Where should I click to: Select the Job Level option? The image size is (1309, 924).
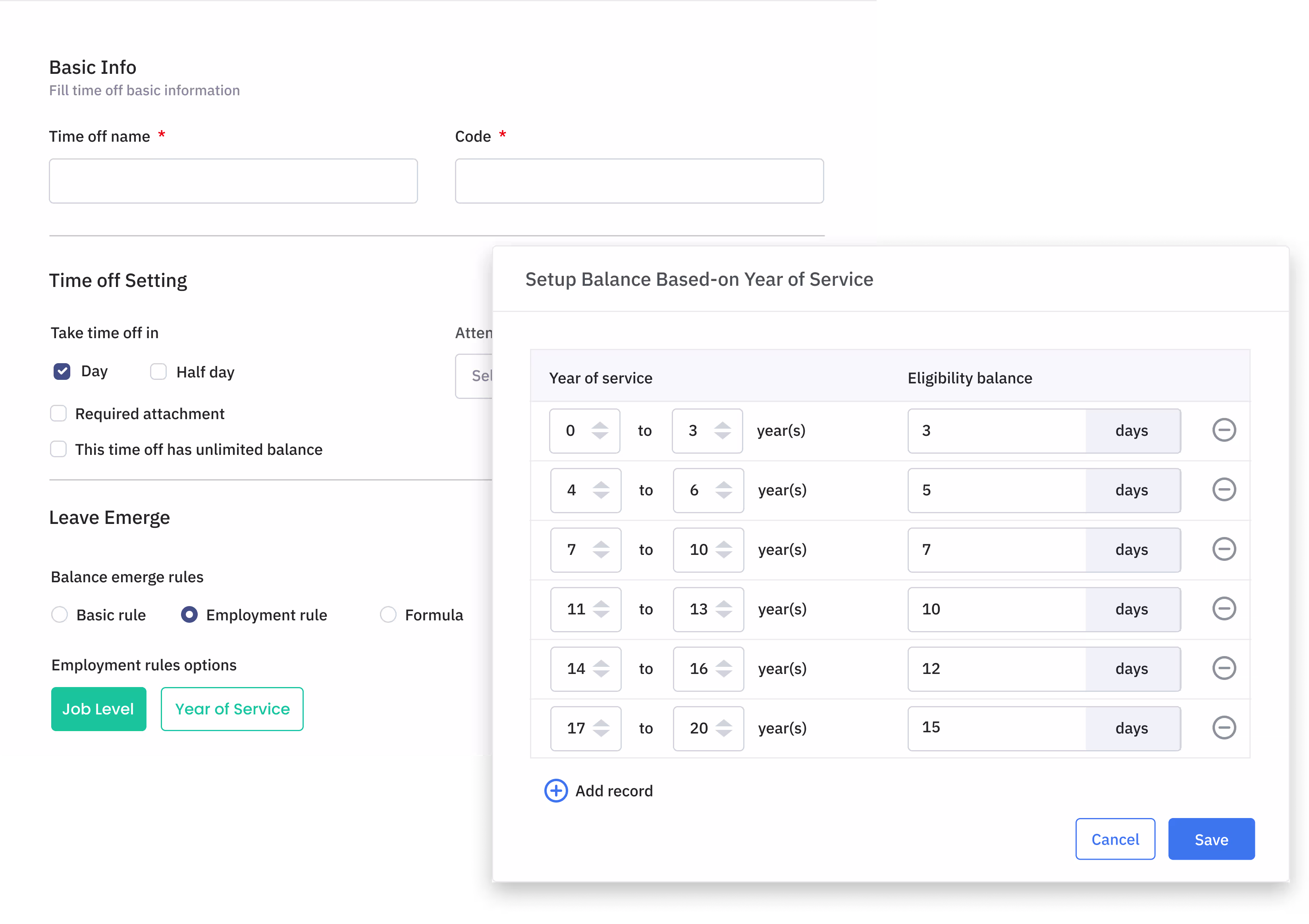click(98, 709)
